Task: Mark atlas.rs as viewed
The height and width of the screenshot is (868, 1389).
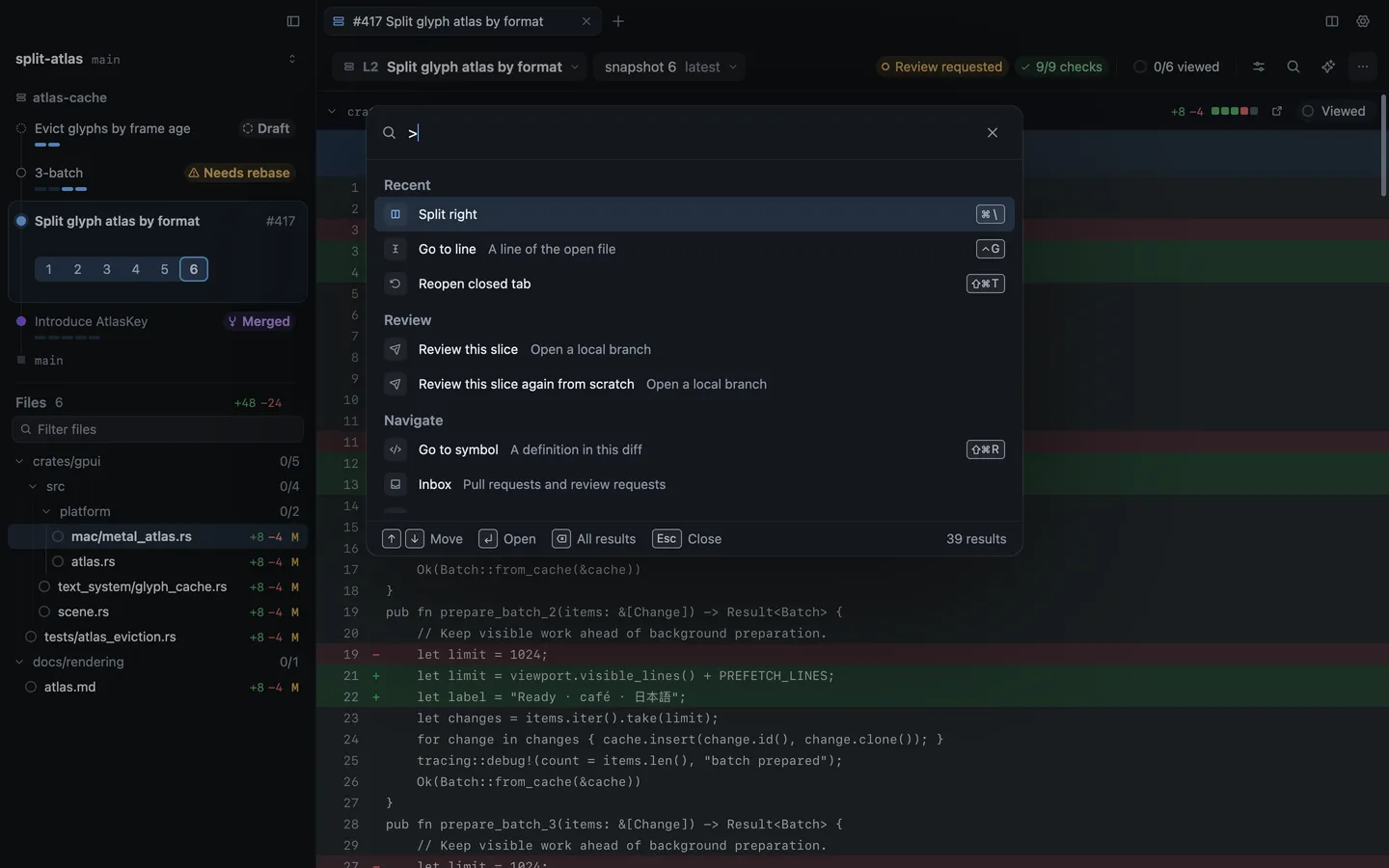Action: pyautogui.click(x=58, y=561)
